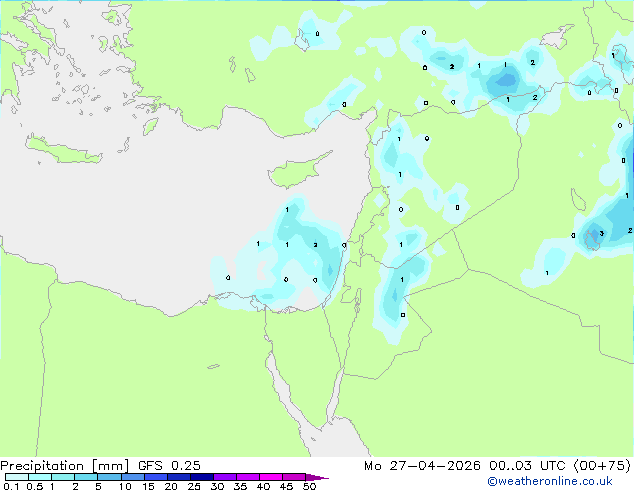Click the '00..03 UTC' time range text
The width and height of the screenshot is (634, 490).
(527, 466)
